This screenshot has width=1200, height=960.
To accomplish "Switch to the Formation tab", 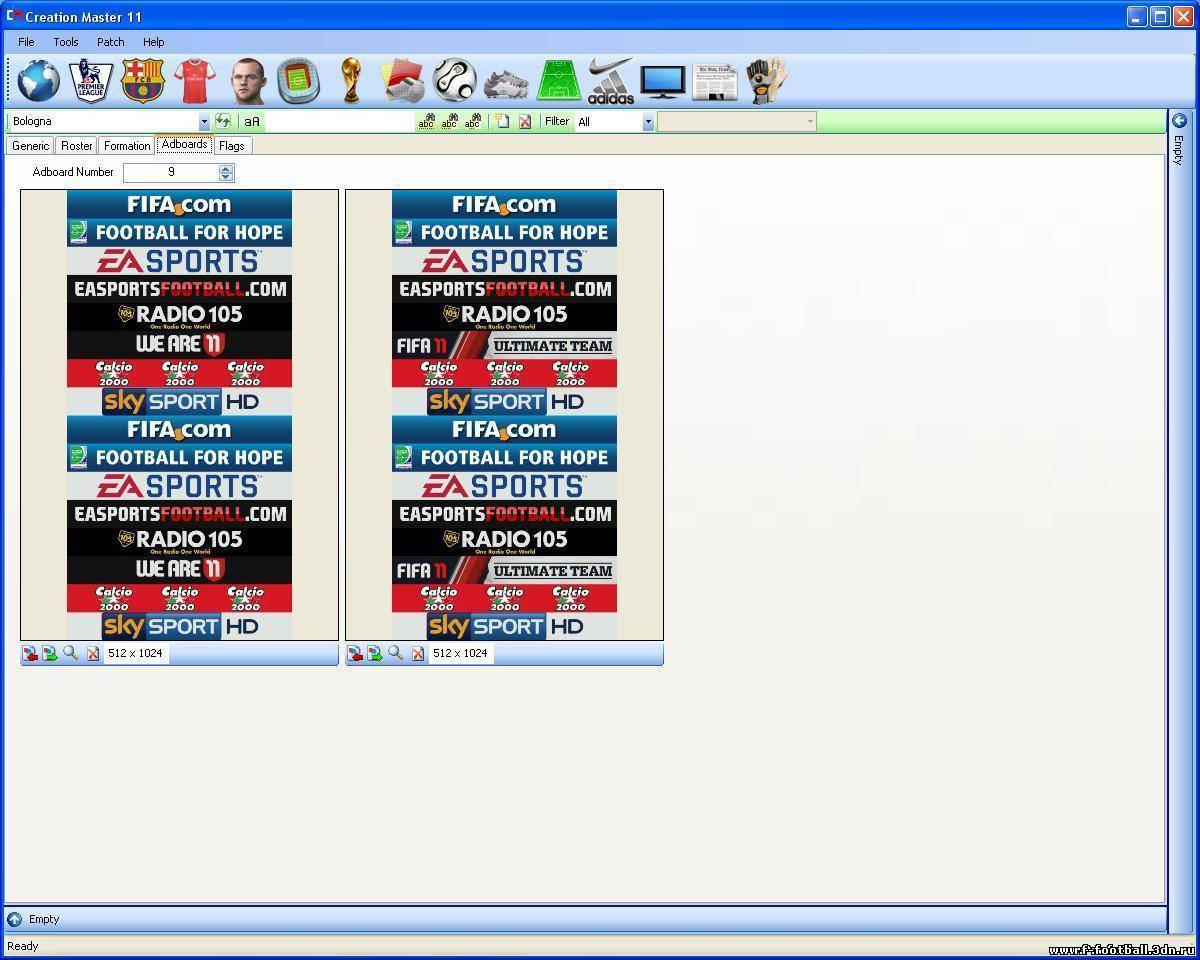I will pyautogui.click(x=127, y=146).
